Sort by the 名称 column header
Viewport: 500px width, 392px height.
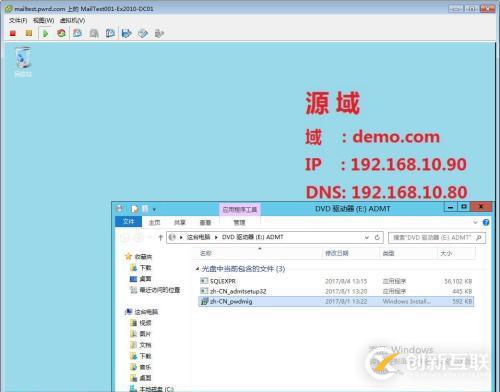(x=206, y=253)
